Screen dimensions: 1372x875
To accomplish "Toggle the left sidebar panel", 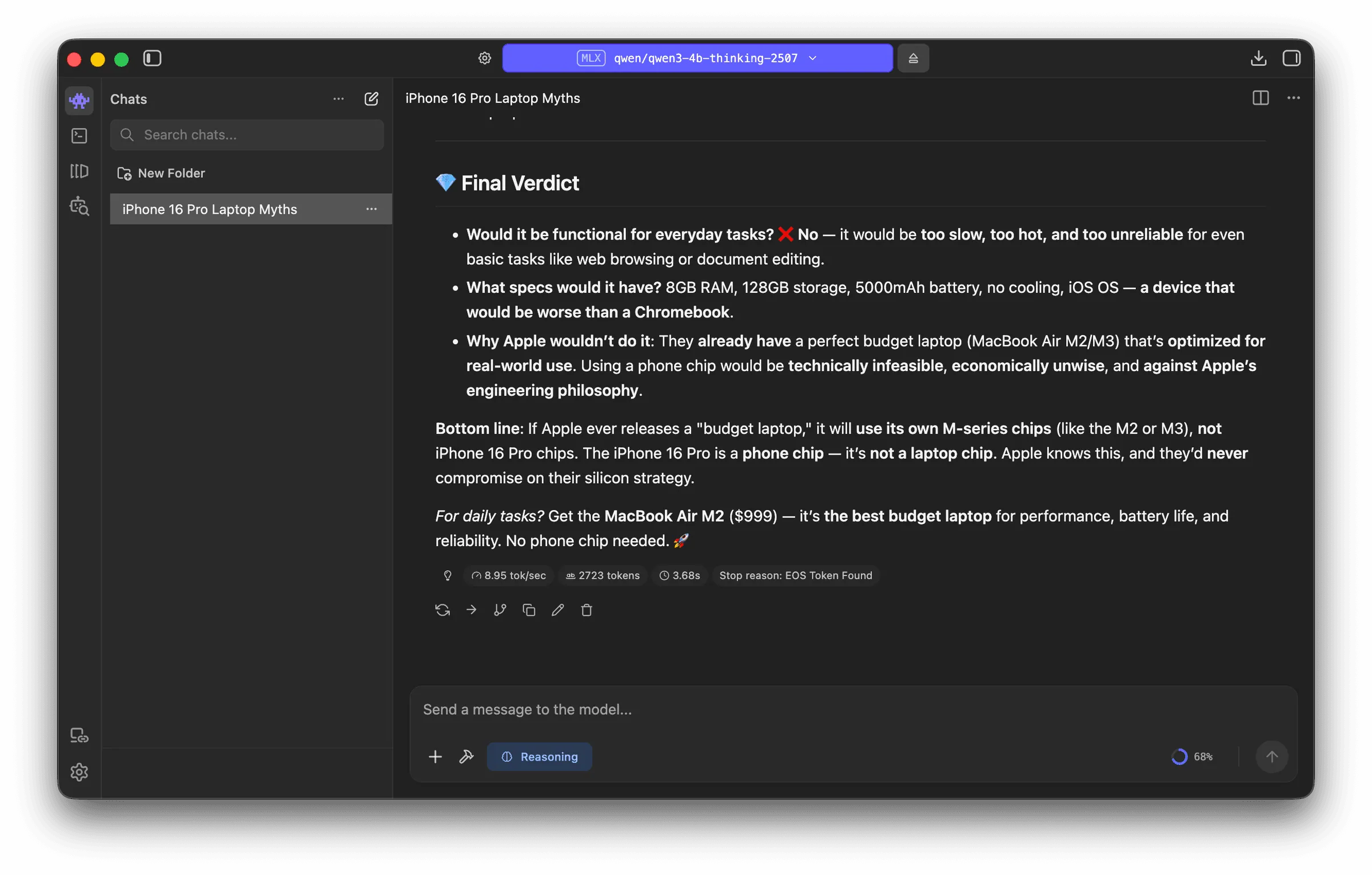I will pyautogui.click(x=152, y=58).
